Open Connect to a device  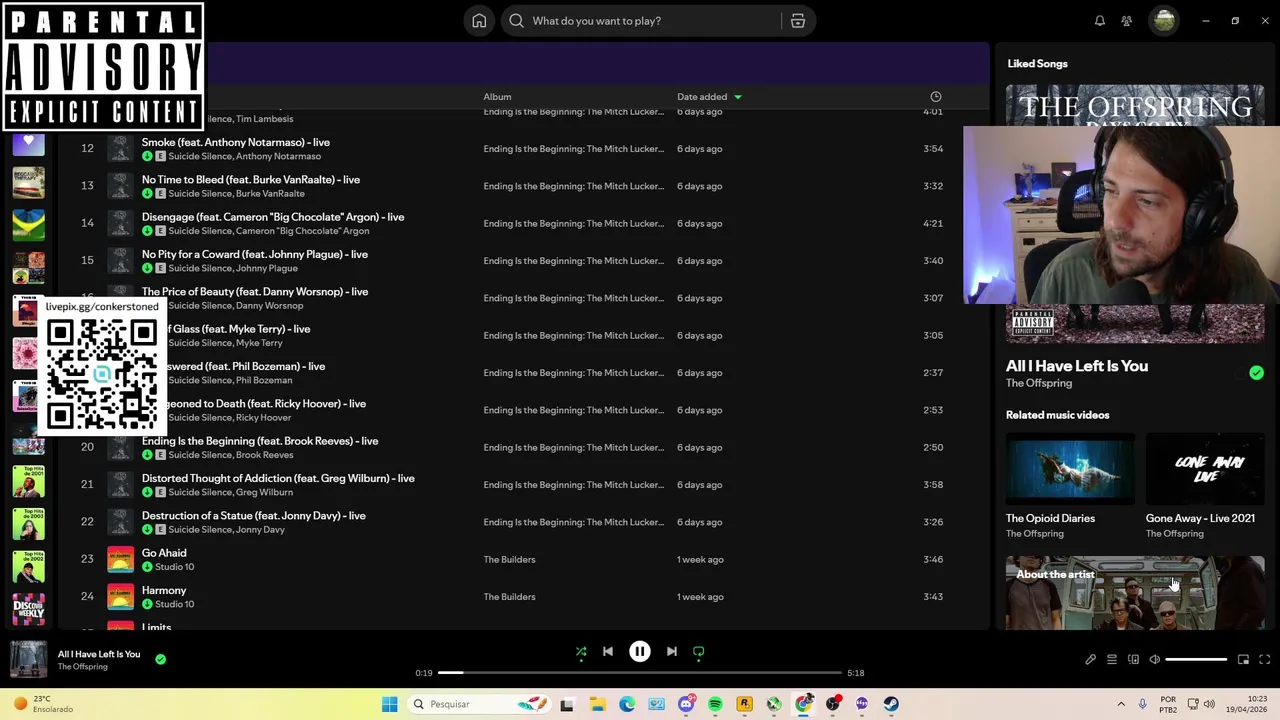coord(1133,660)
